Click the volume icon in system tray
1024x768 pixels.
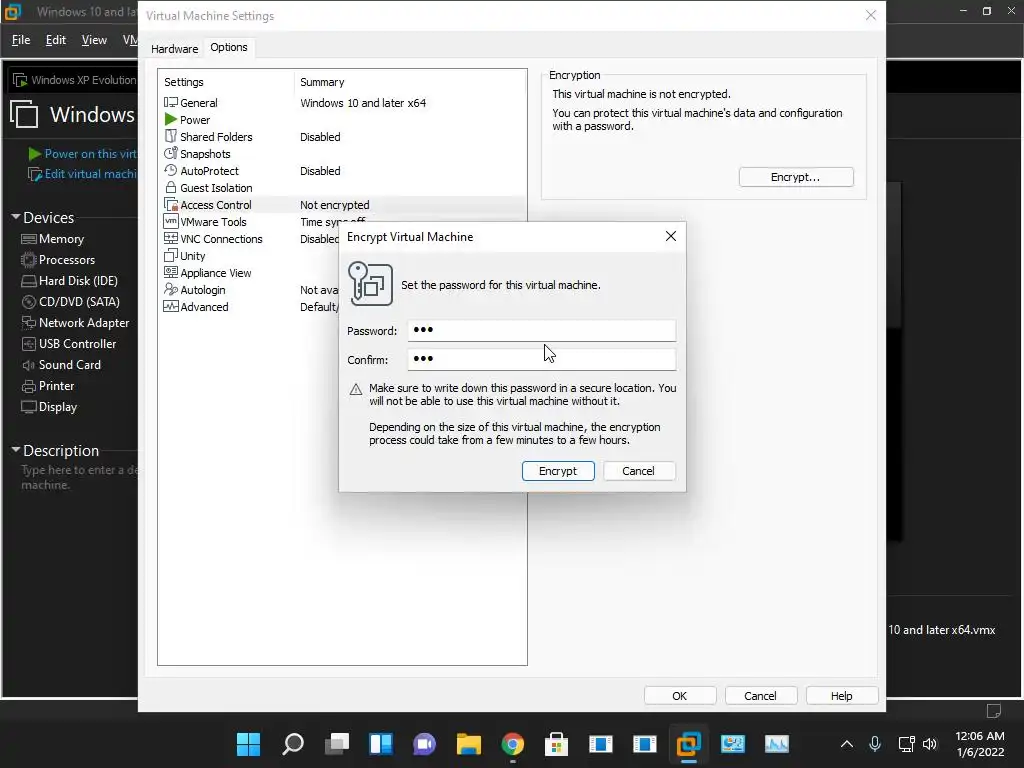(x=930, y=744)
